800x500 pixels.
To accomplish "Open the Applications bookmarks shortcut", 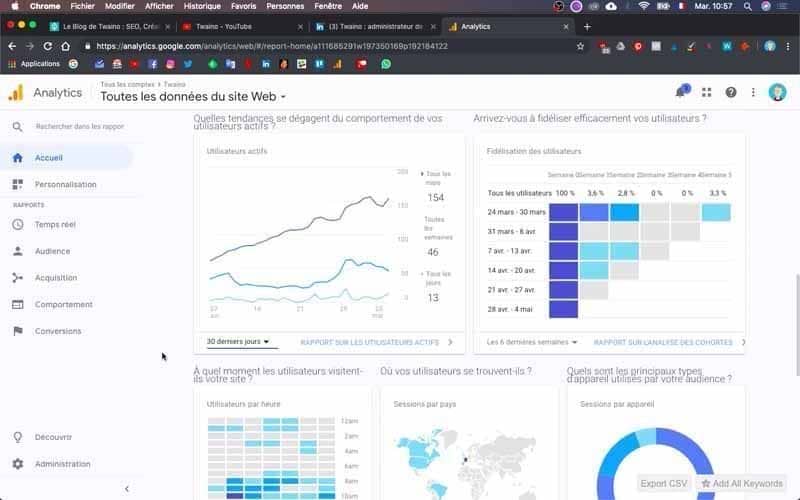I will pos(34,64).
